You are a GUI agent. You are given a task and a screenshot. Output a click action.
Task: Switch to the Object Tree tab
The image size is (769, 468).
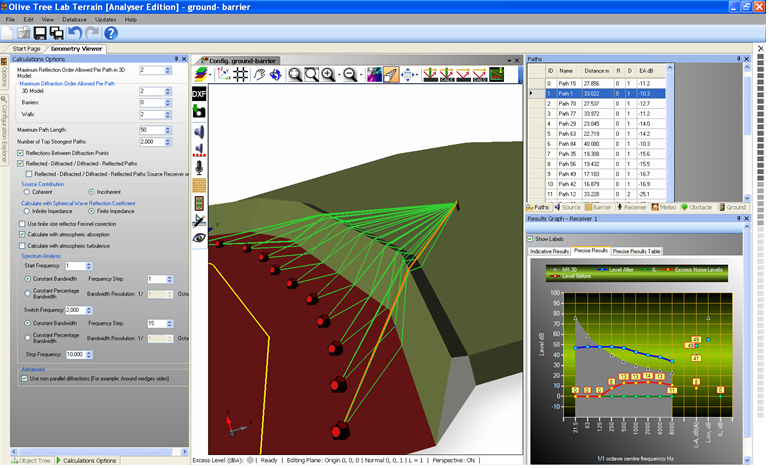click(31, 461)
